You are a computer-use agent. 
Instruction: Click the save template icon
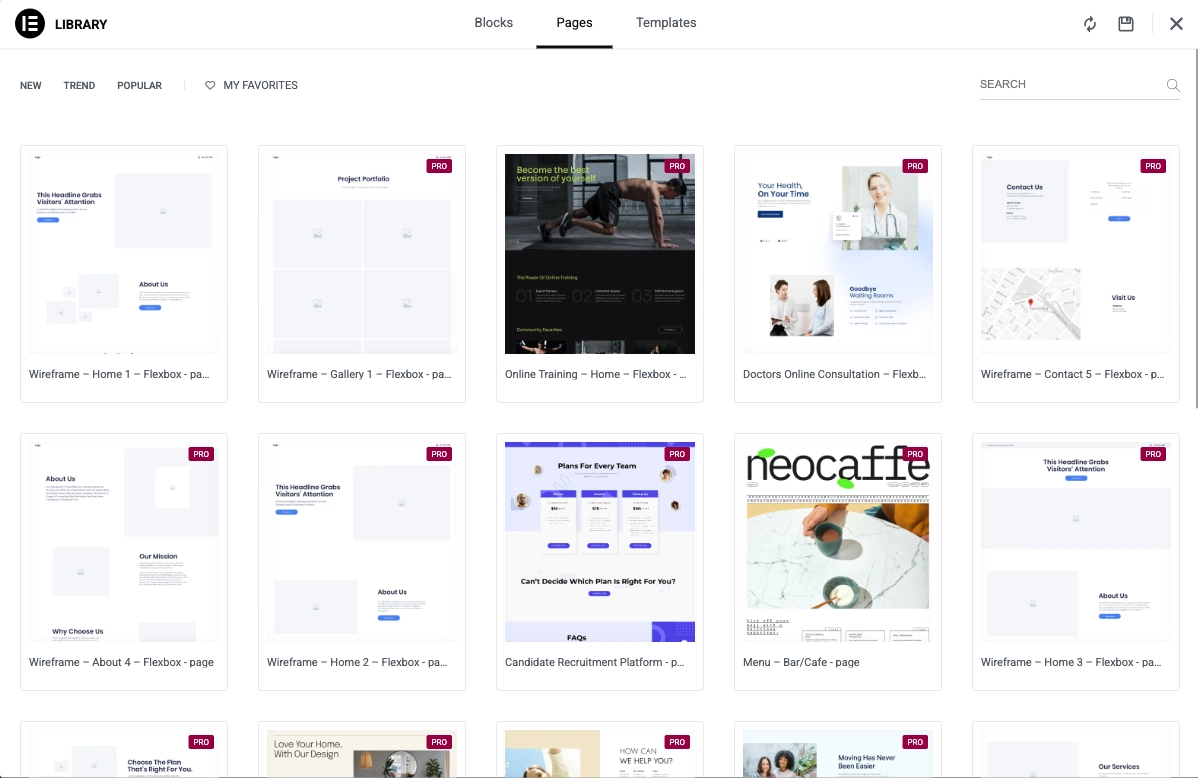1126,24
